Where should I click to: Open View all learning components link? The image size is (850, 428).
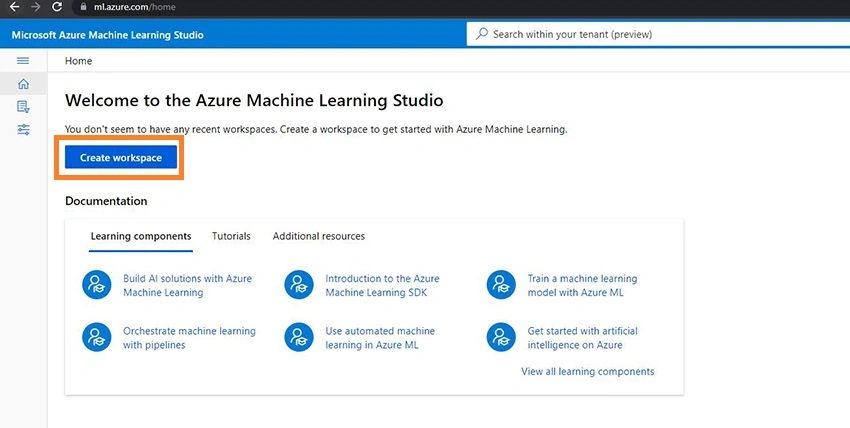tap(588, 372)
